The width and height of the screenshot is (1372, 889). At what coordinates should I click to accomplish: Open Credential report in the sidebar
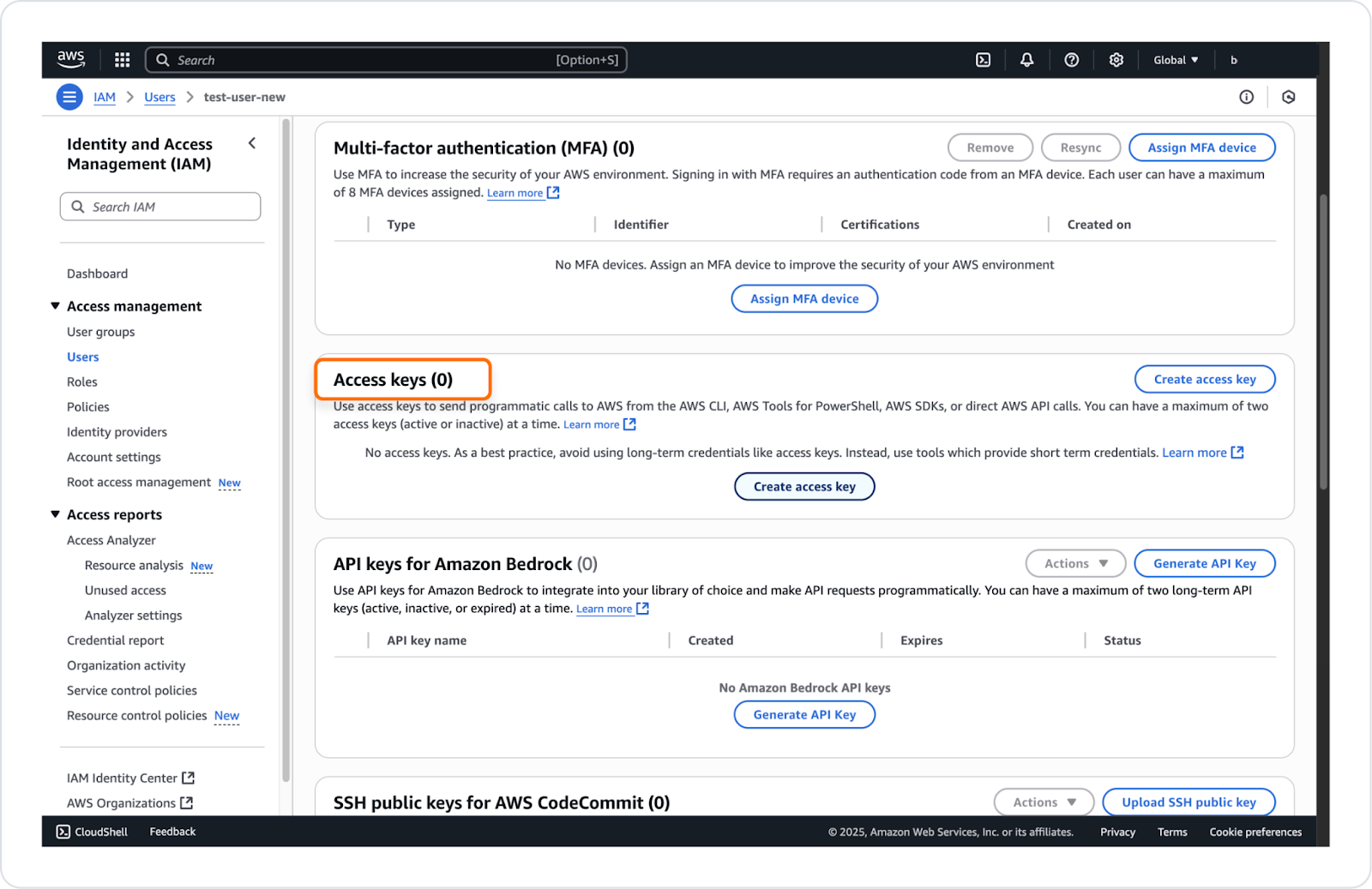click(116, 640)
